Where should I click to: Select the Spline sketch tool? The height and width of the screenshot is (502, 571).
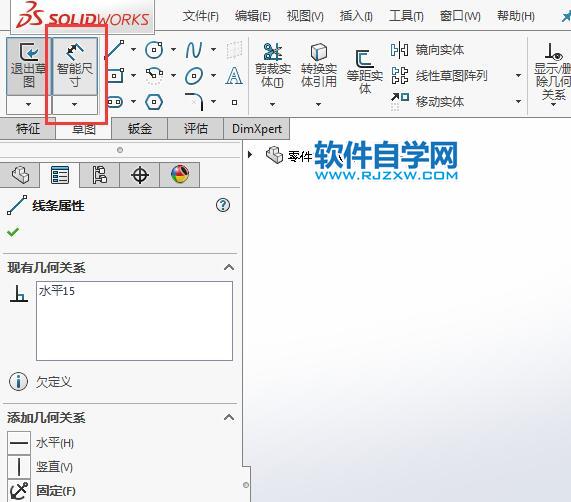[194, 50]
